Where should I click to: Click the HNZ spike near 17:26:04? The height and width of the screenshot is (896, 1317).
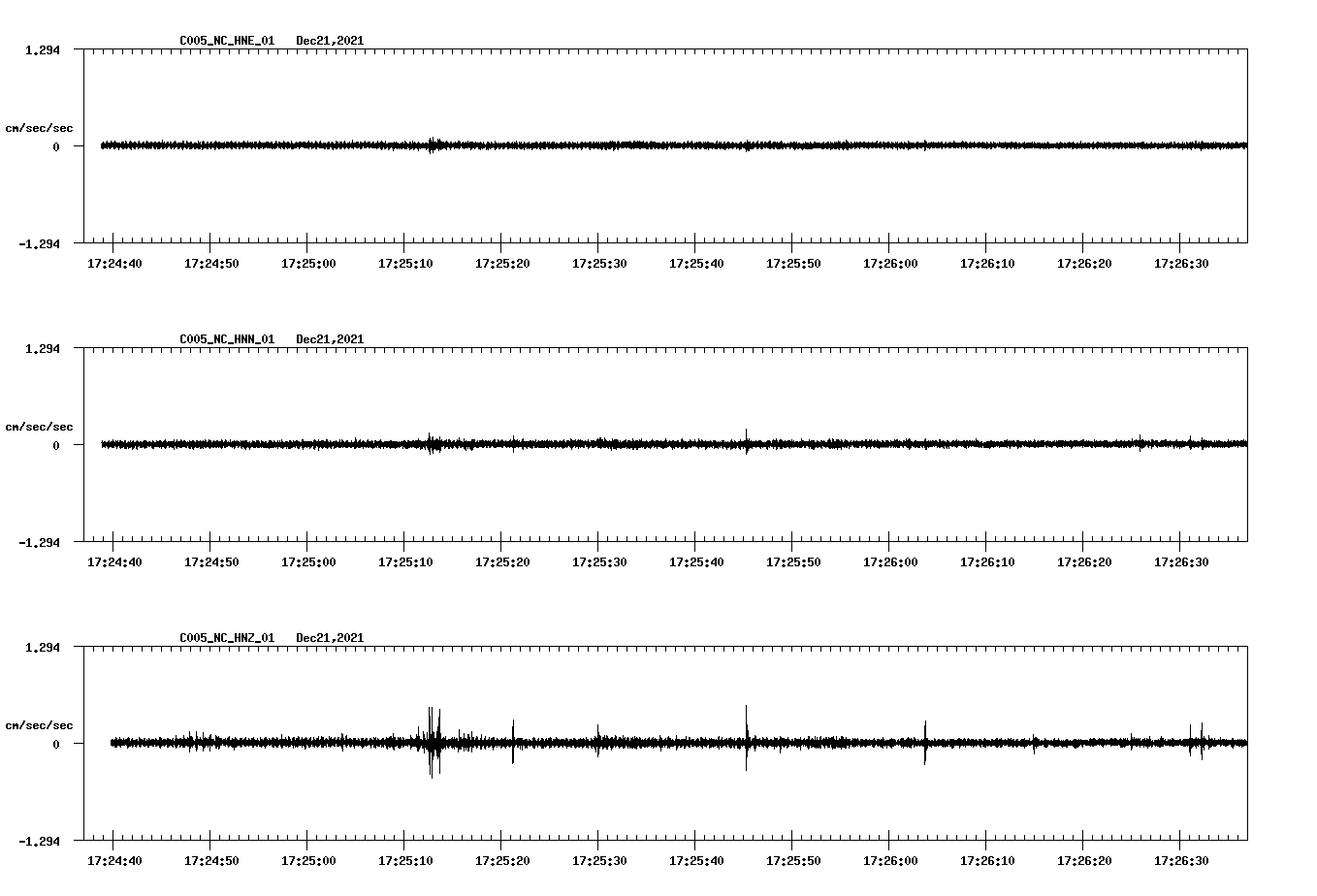pos(925,743)
